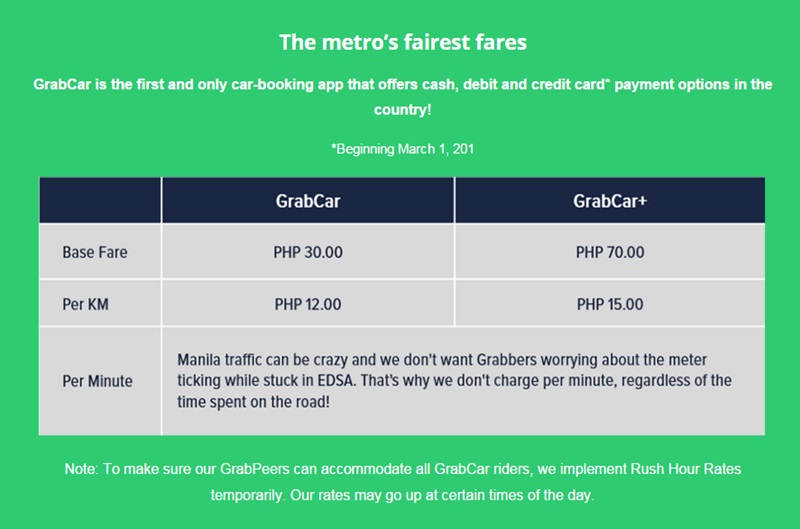Click the "credit card*" text in the tagline
800x529 pixels.
(x=570, y=84)
